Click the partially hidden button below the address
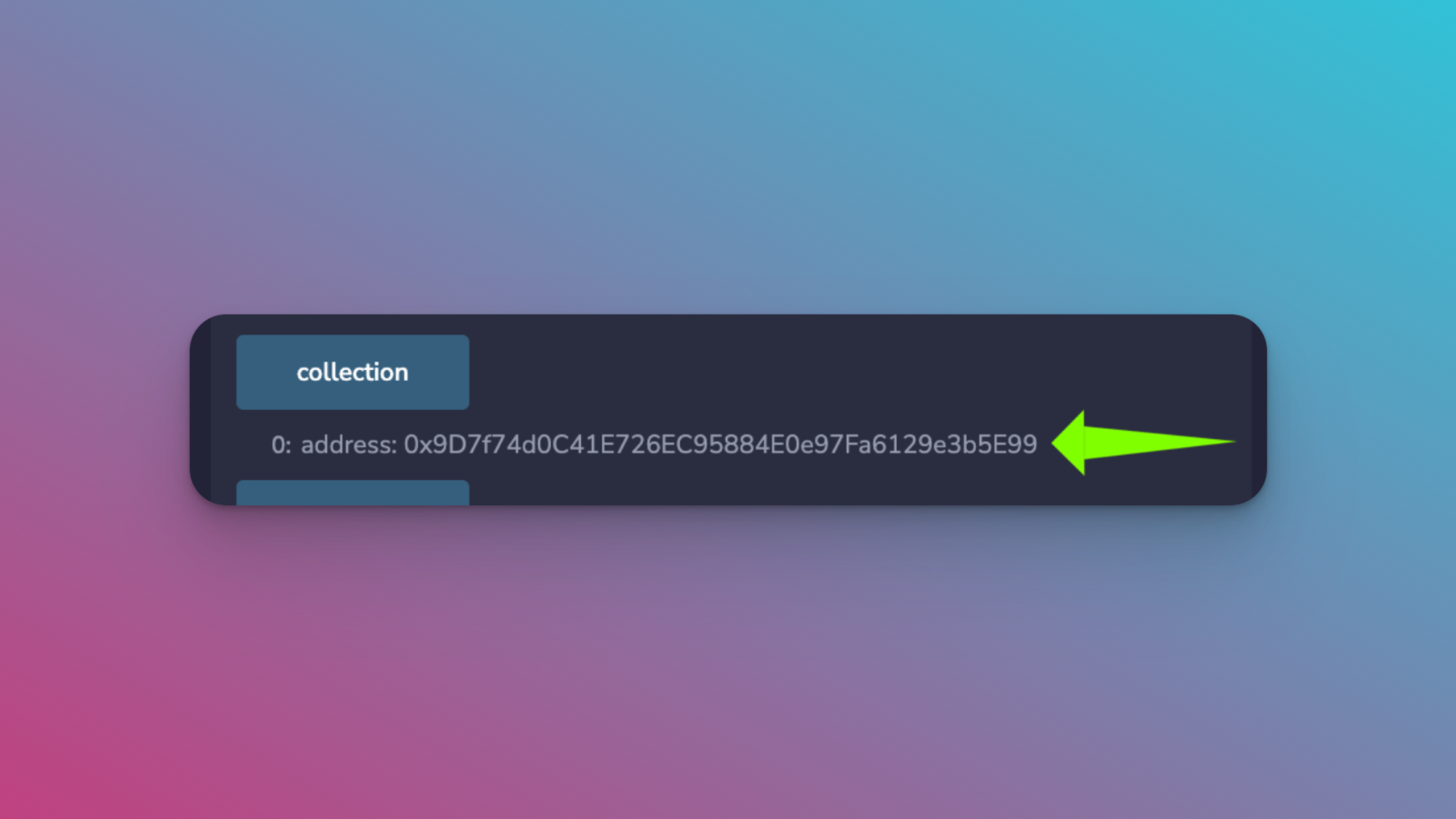 click(352, 493)
